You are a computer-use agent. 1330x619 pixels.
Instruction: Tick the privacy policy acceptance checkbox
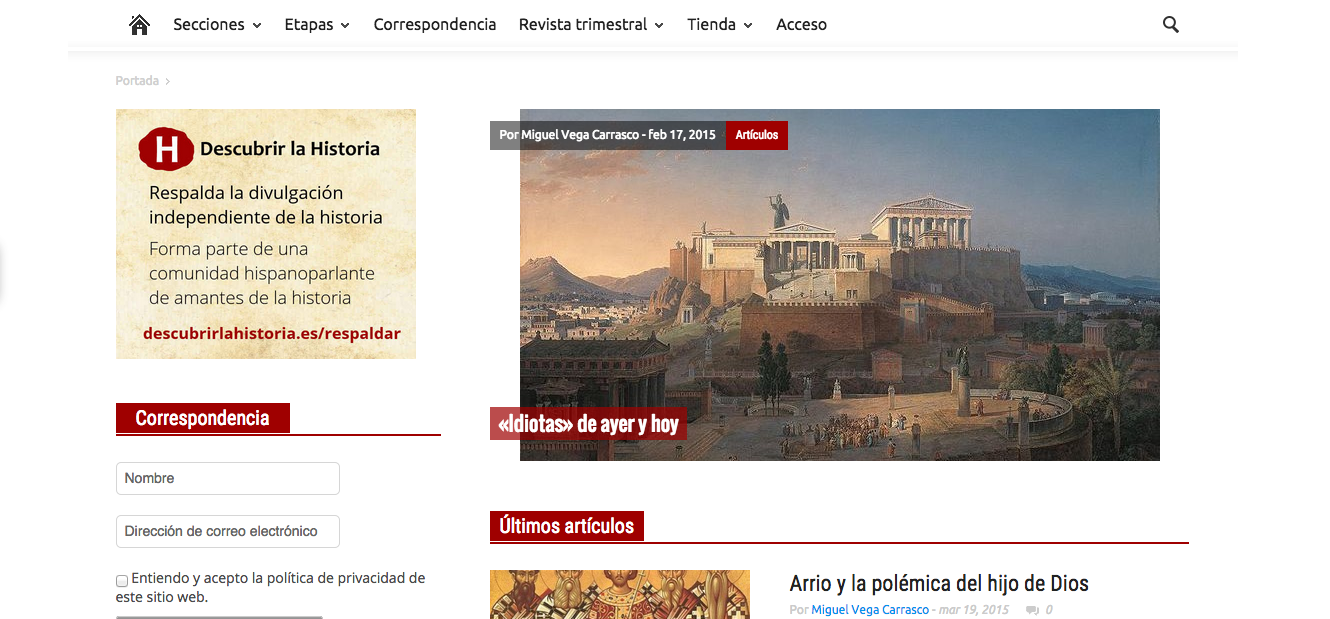(x=122, y=580)
